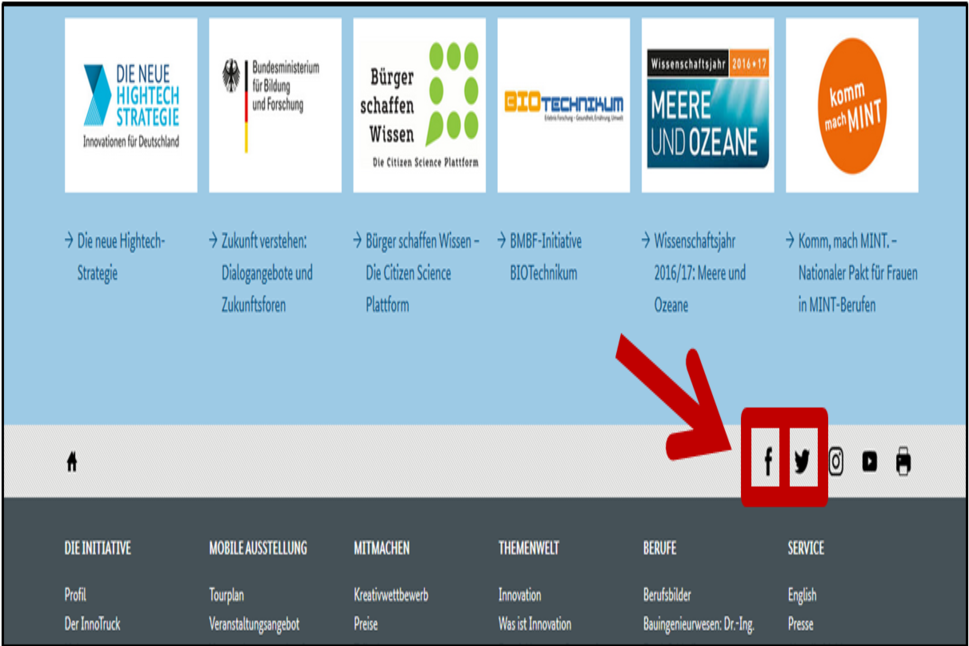Open the Twitter bird icon
The image size is (969, 646).
pos(802,461)
